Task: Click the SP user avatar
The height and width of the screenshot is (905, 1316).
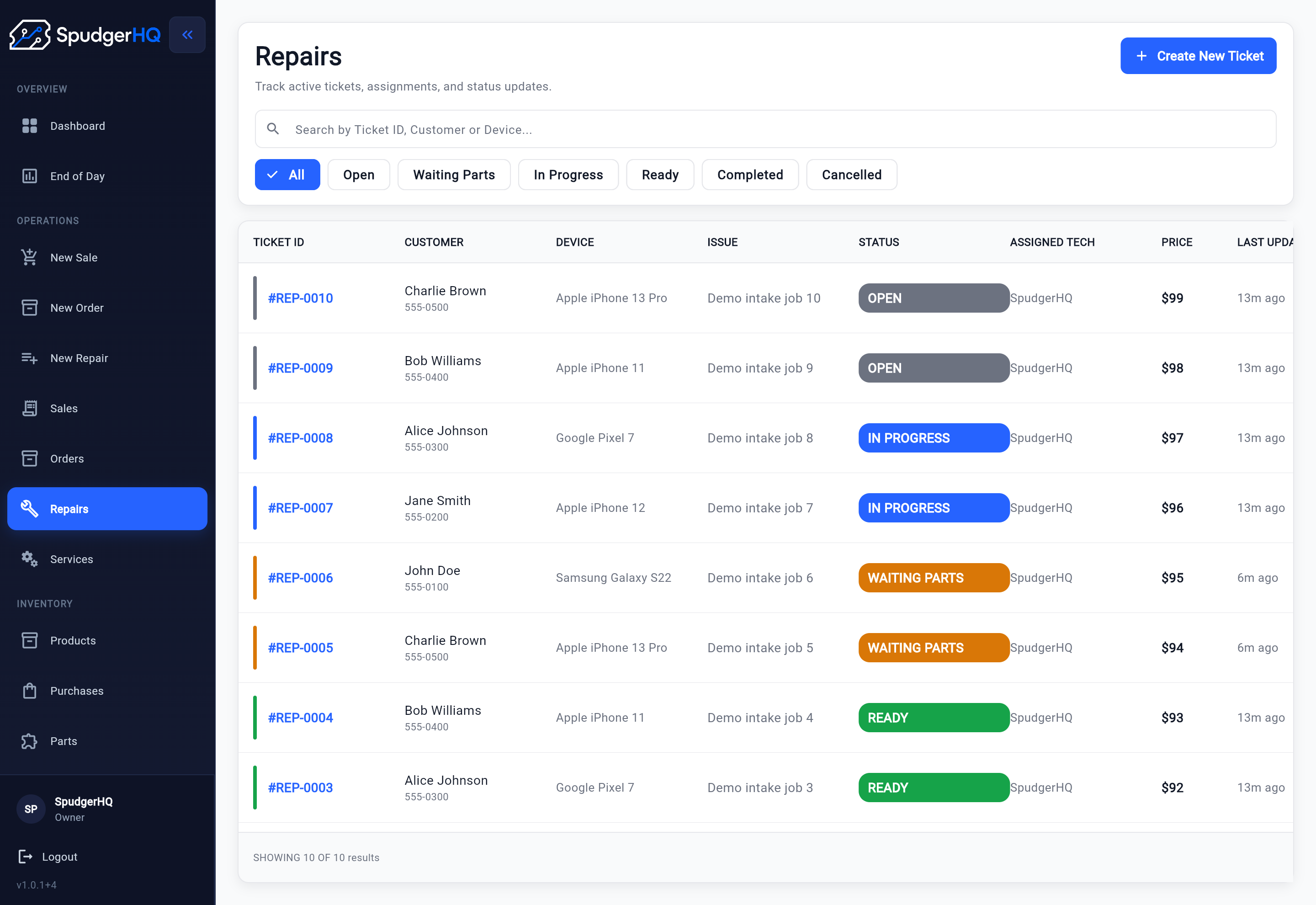Action: [31, 809]
